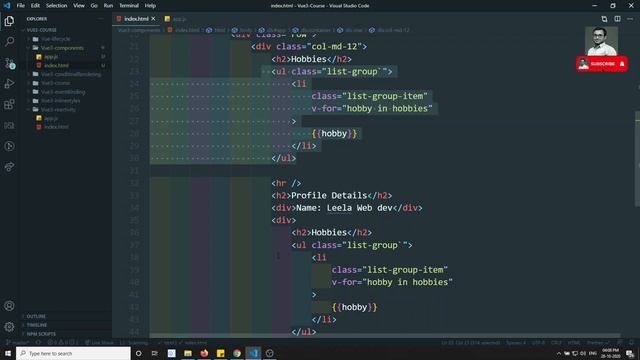The width and height of the screenshot is (640, 360).
Task: Expand the Vue-lifecycle folder
Action: pos(65,39)
